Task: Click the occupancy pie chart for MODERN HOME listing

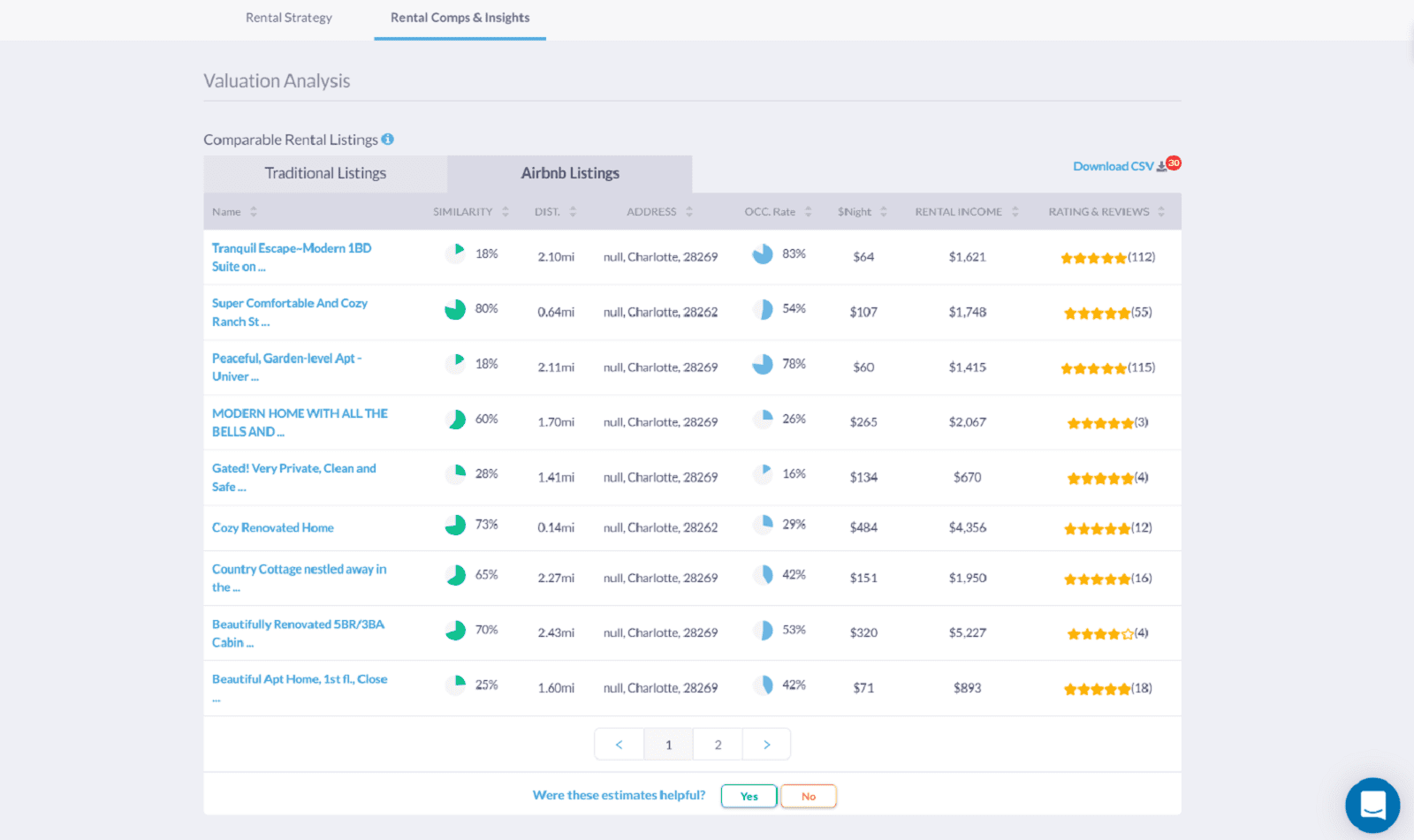Action: point(762,418)
